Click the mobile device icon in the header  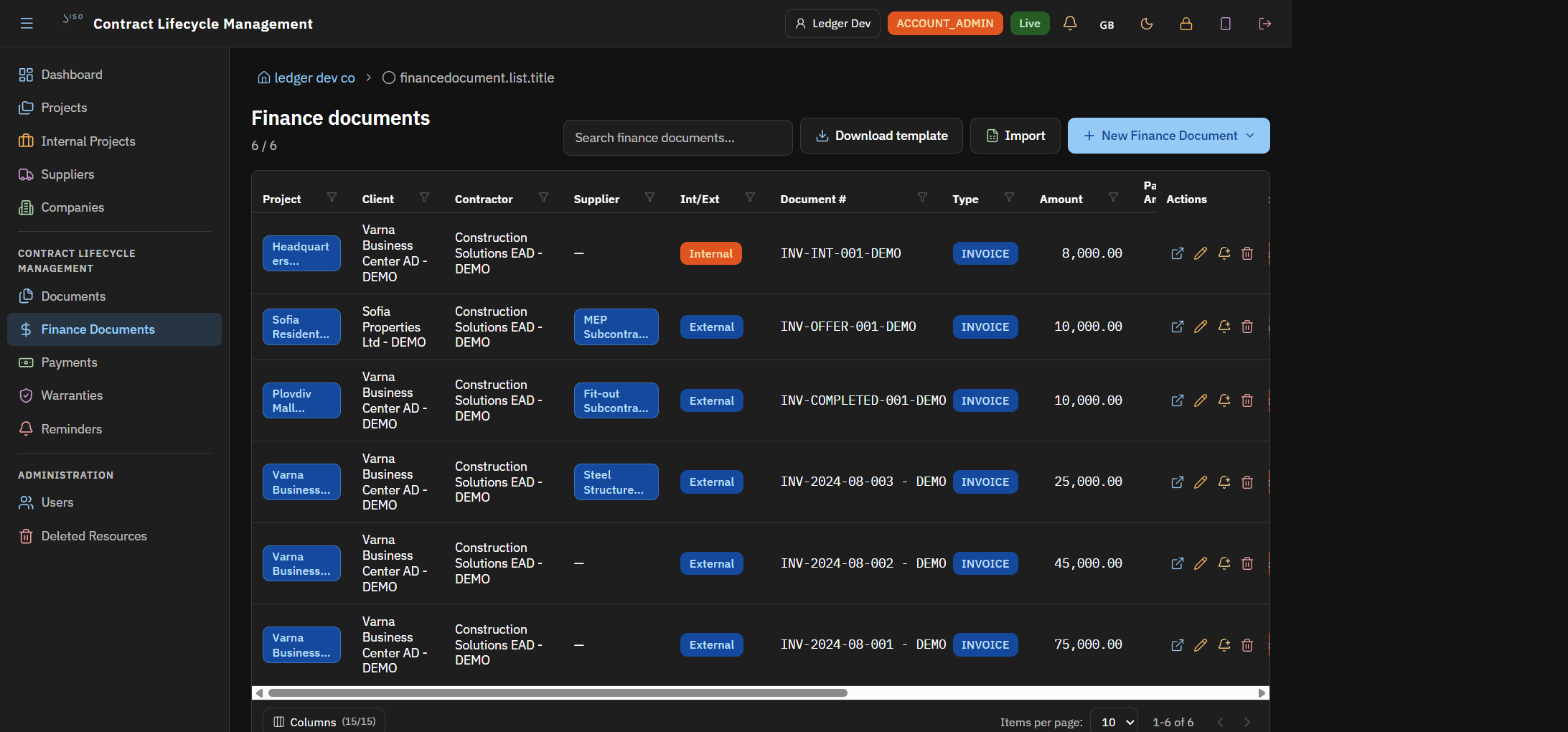[x=1226, y=24]
